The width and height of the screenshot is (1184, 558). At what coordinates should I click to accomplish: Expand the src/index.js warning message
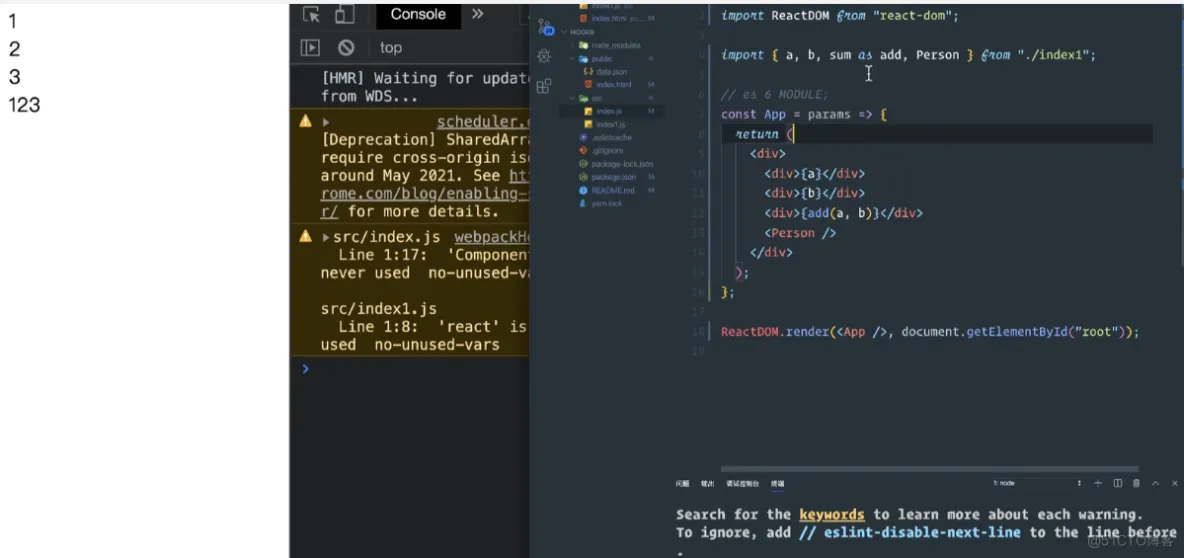click(325, 237)
